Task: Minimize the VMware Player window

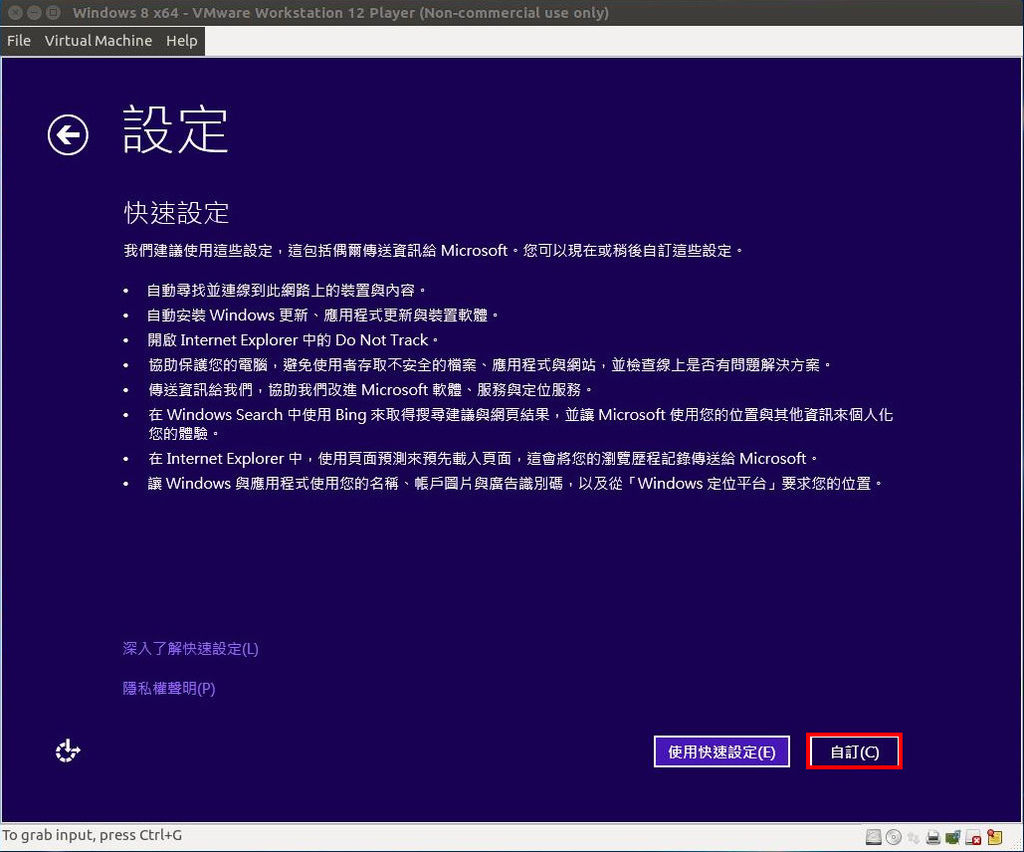Action: pyautogui.click(x=35, y=12)
